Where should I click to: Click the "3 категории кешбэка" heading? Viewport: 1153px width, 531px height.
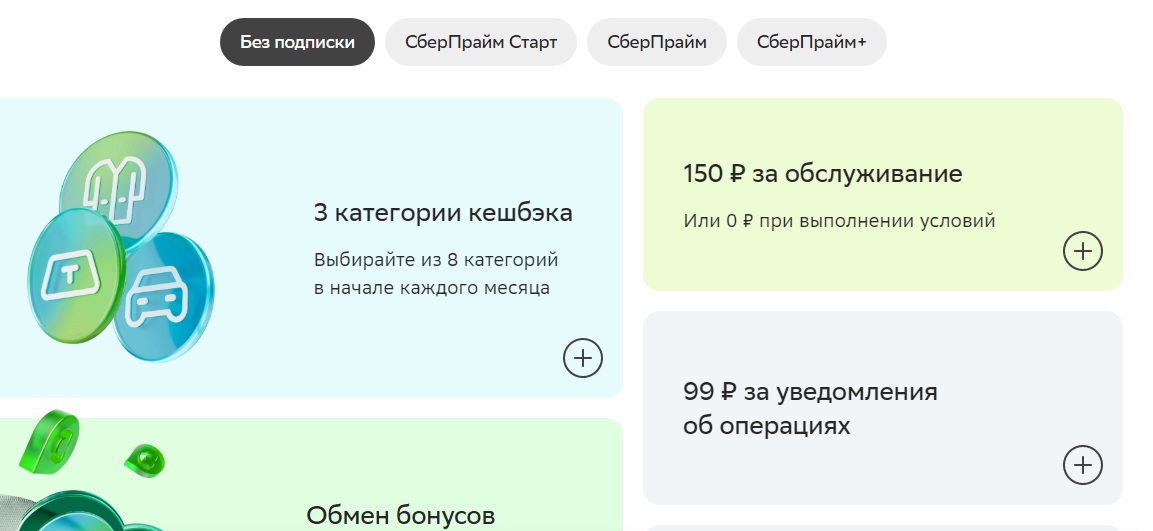[x=443, y=213]
